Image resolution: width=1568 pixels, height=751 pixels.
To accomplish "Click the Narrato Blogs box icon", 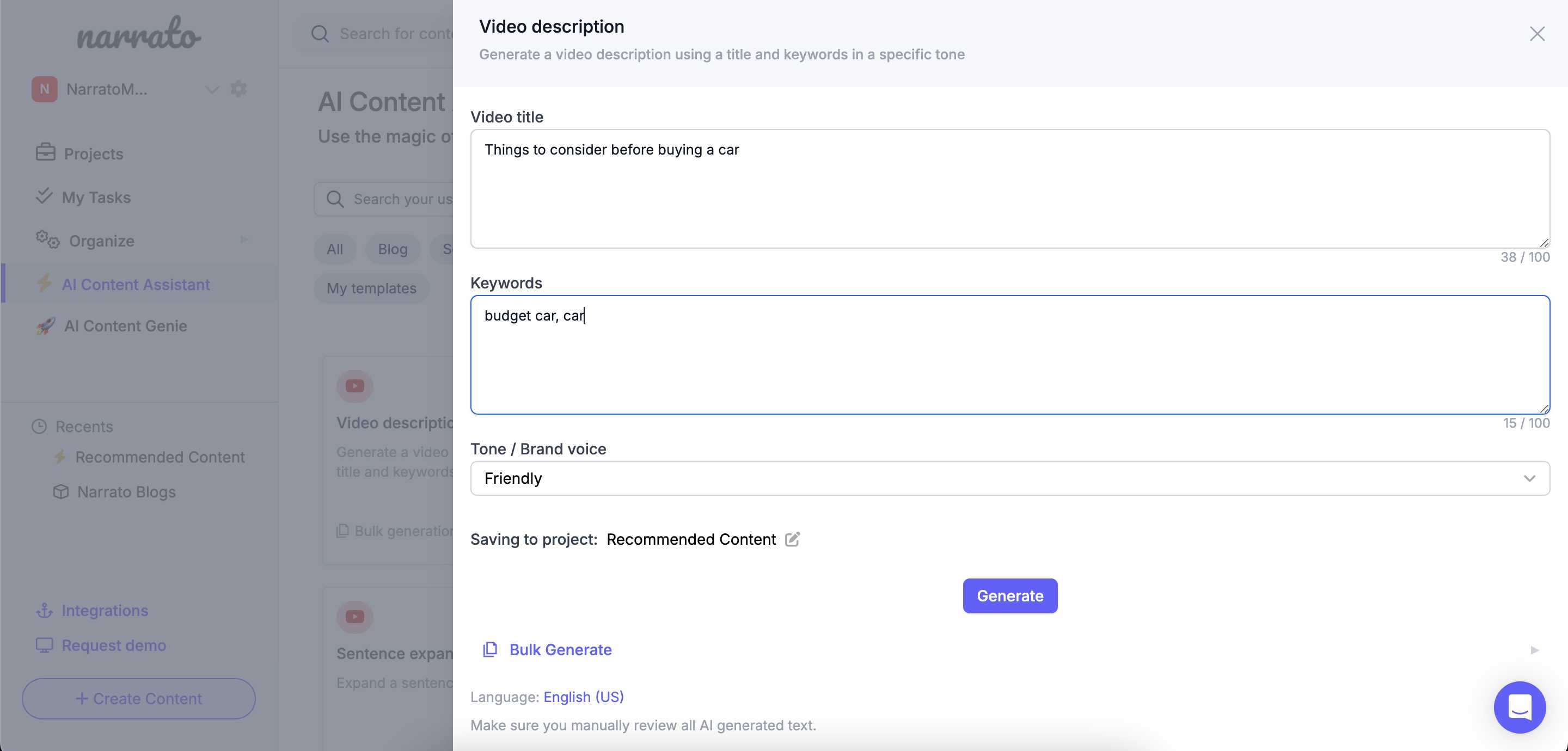I will coord(61,492).
